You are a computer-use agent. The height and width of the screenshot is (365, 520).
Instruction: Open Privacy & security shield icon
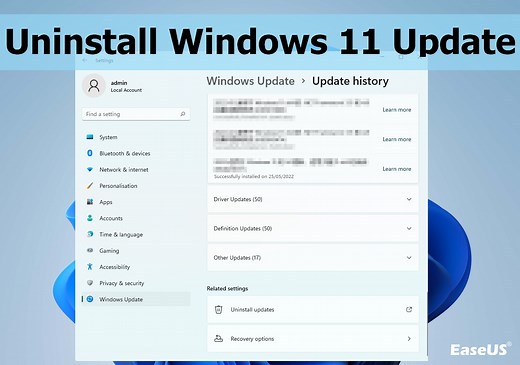(x=90, y=283)
